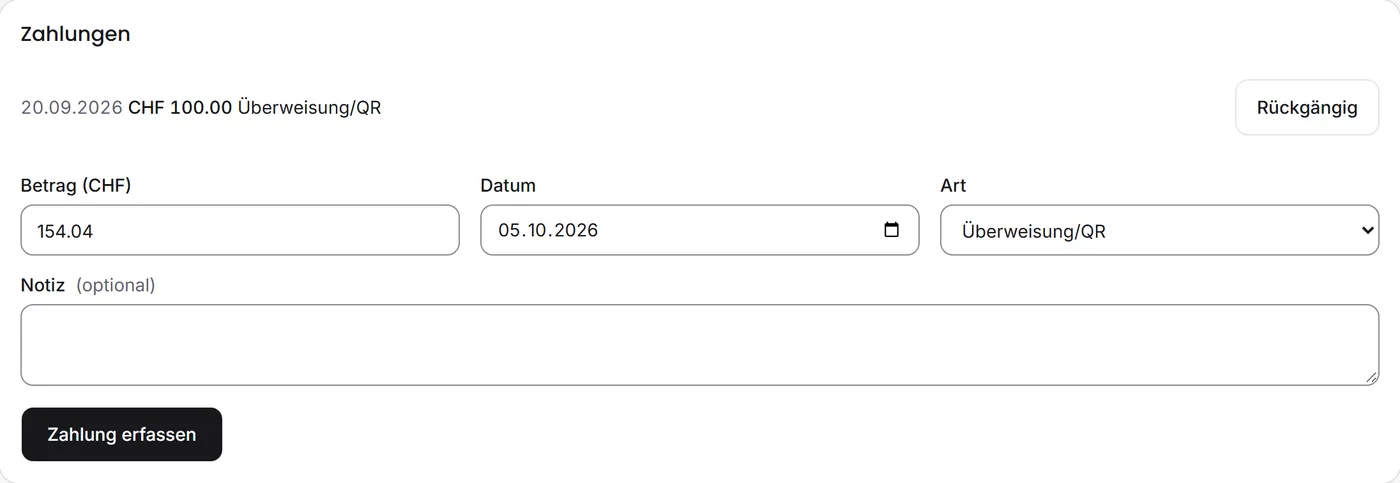Click the Zahlungen section heading
The width and height of the screenshot is (1400, 483).
[x=76, y=33]
